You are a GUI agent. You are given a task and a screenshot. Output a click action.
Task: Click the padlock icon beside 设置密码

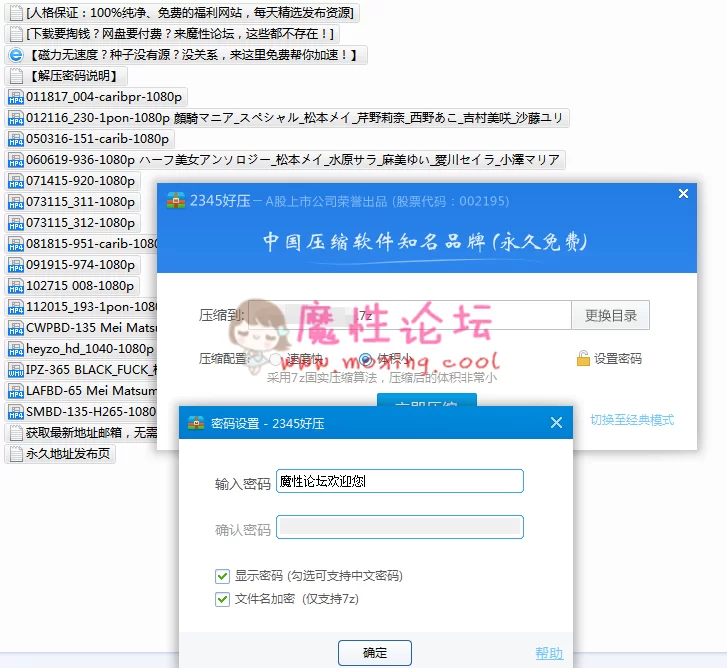click(583, 358)
